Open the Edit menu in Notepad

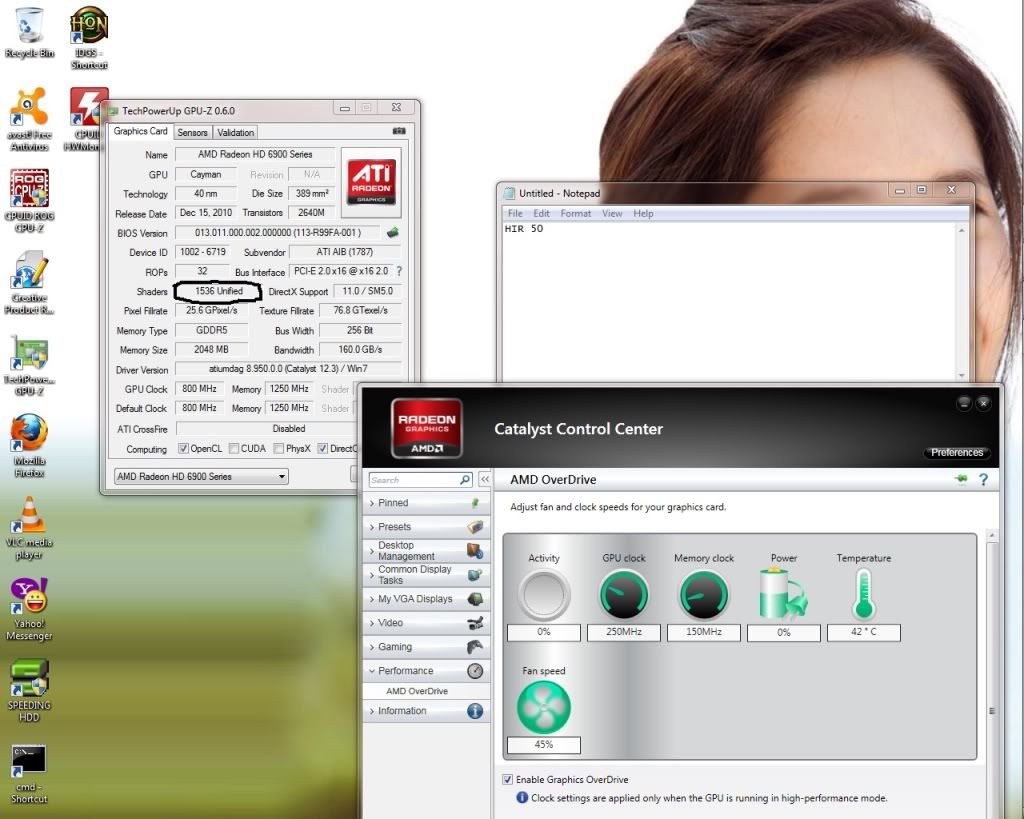541,214
